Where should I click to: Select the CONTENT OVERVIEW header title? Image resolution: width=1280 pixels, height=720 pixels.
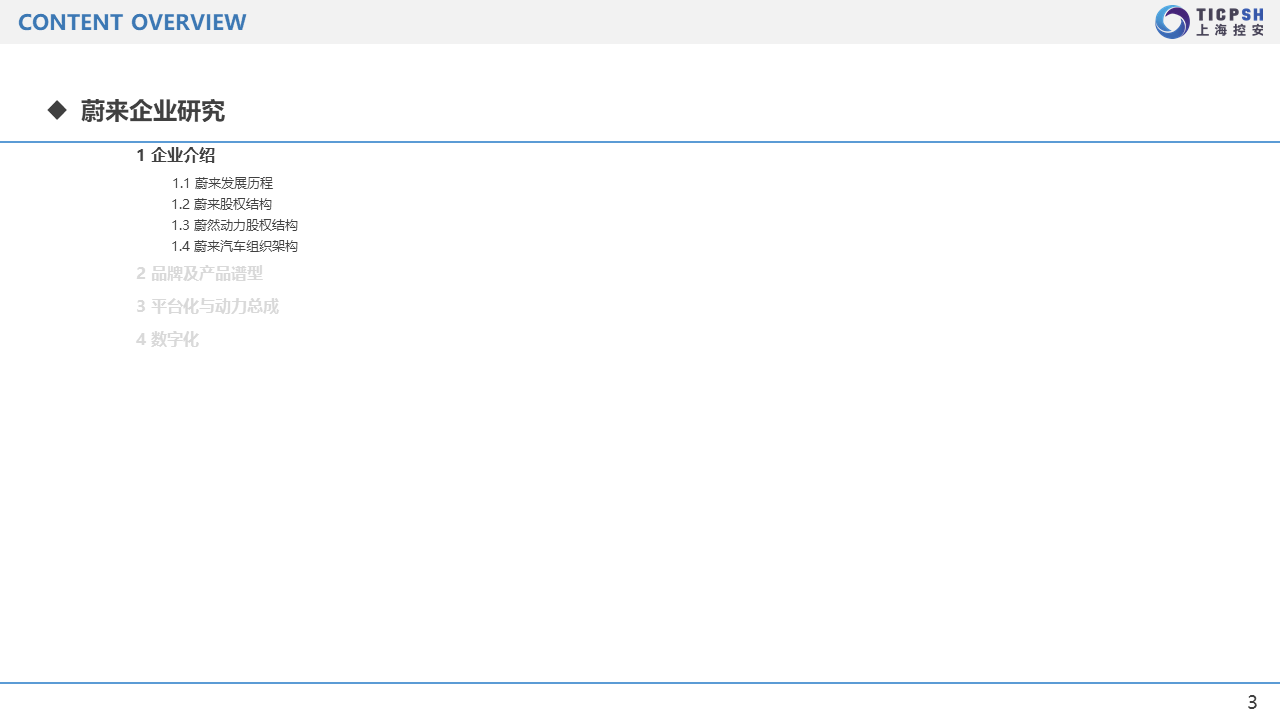(x=132, y=22)
